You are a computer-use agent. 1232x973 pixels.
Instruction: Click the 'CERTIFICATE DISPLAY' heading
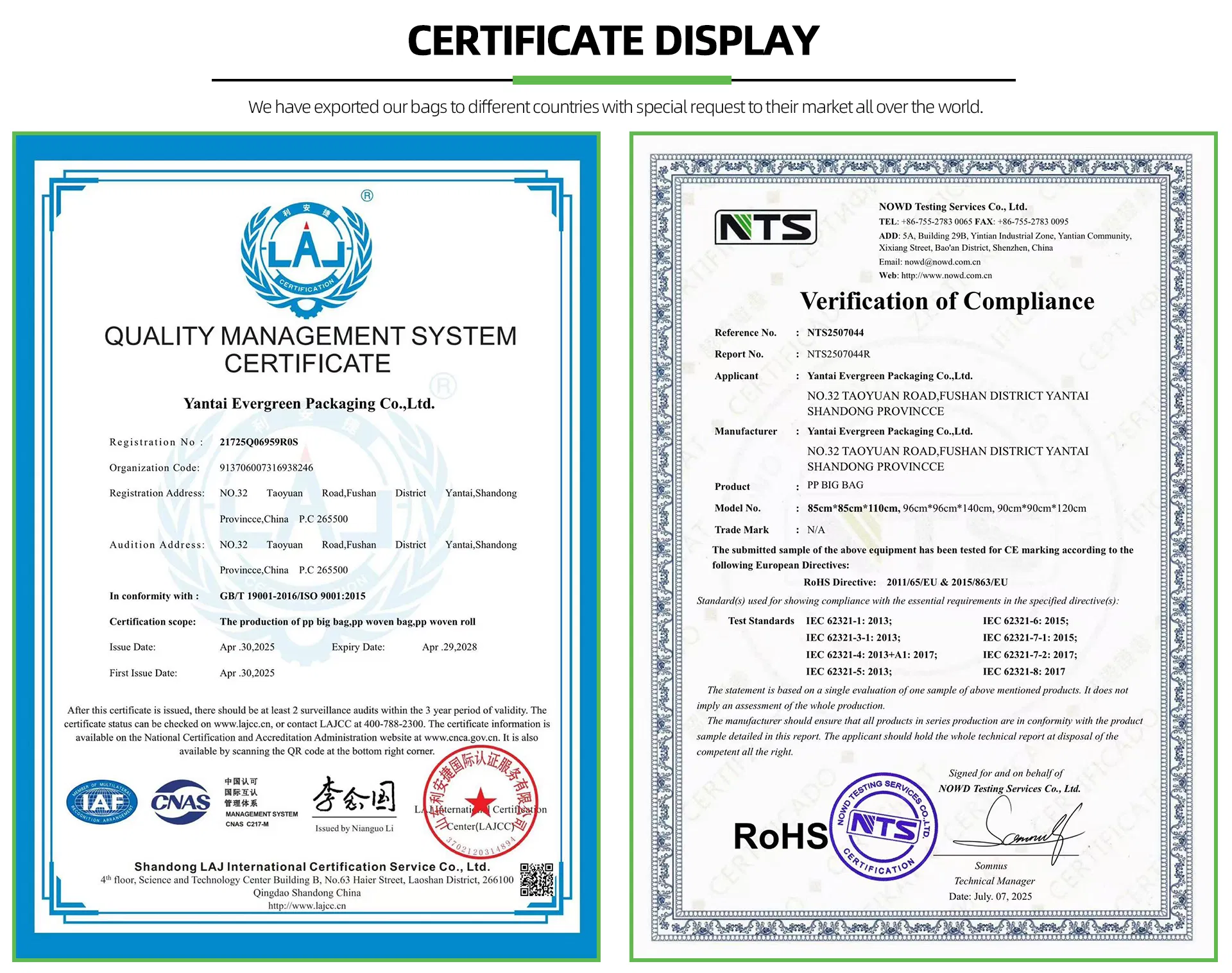click(613, 40)
